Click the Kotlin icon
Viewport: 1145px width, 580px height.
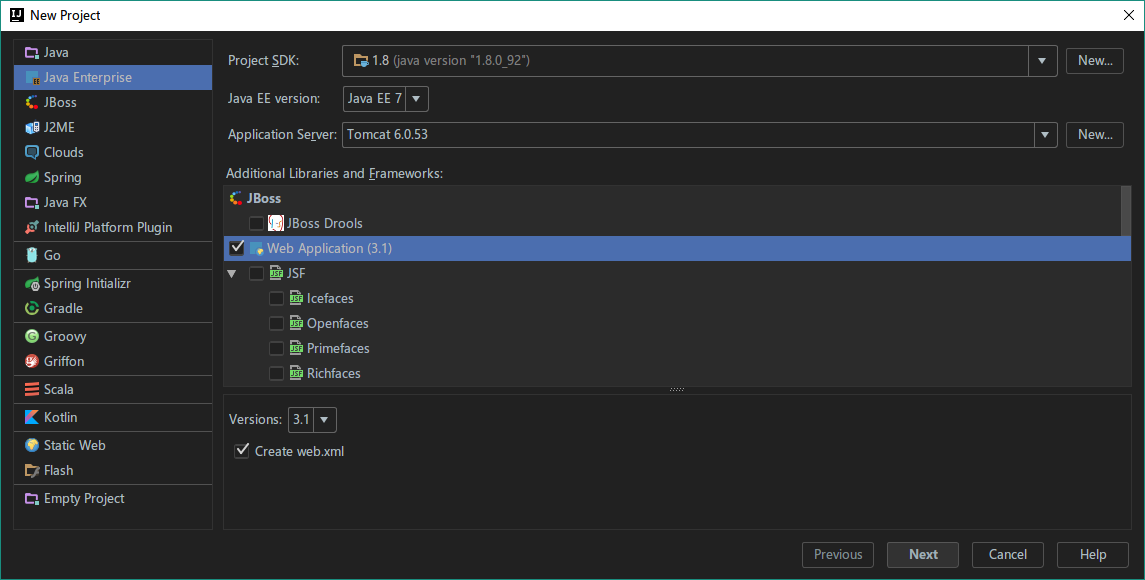[31, 417]
